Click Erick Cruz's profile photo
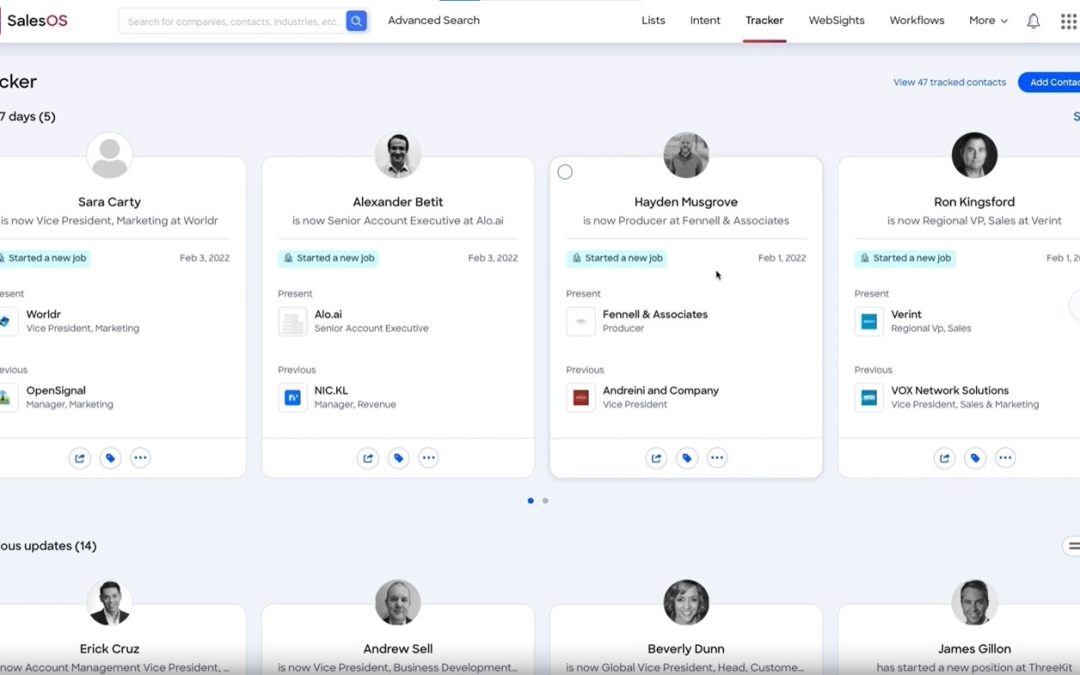1080x675 pixels. [110, 603]
